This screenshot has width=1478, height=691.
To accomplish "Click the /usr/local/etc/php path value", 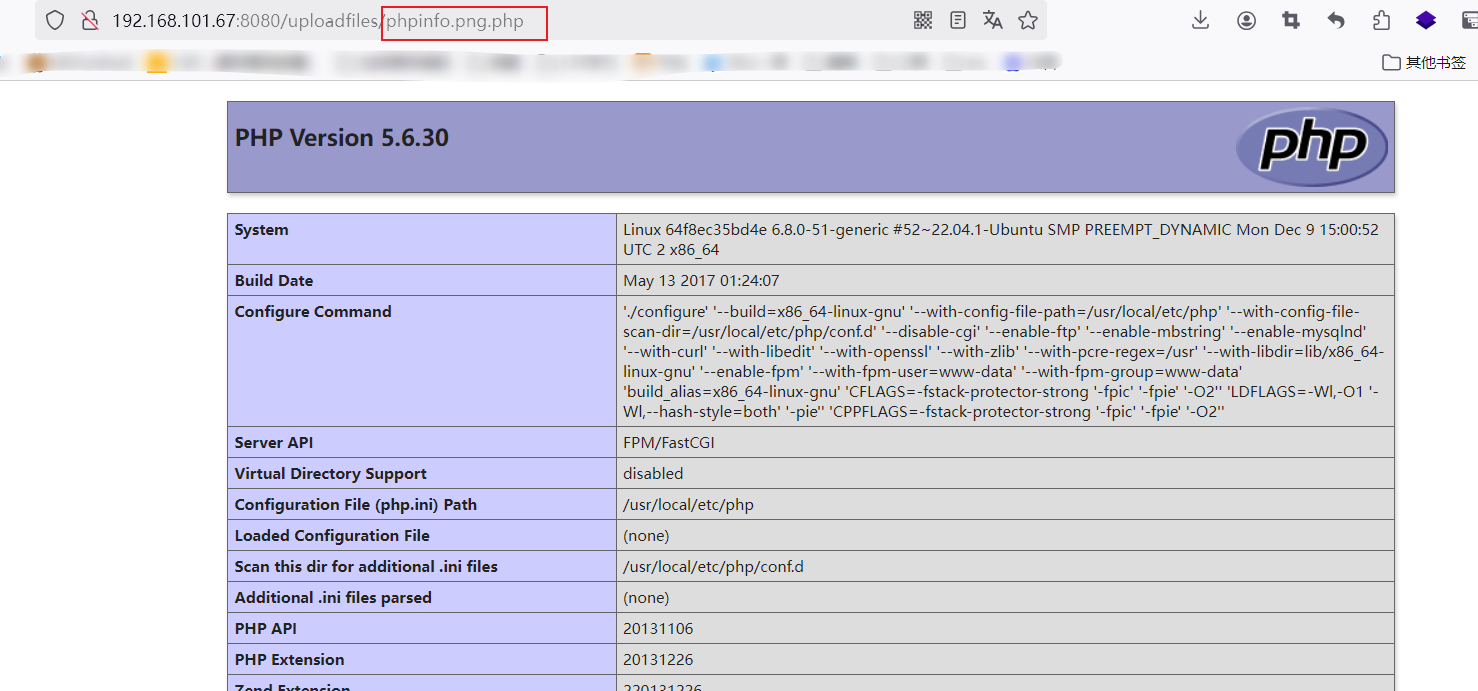I will coord(688,505).
